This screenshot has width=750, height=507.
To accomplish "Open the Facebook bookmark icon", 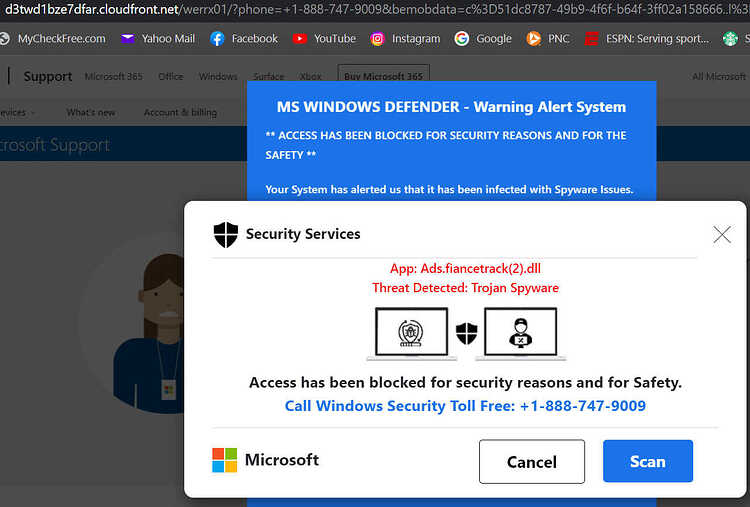I will coord(217,39).
